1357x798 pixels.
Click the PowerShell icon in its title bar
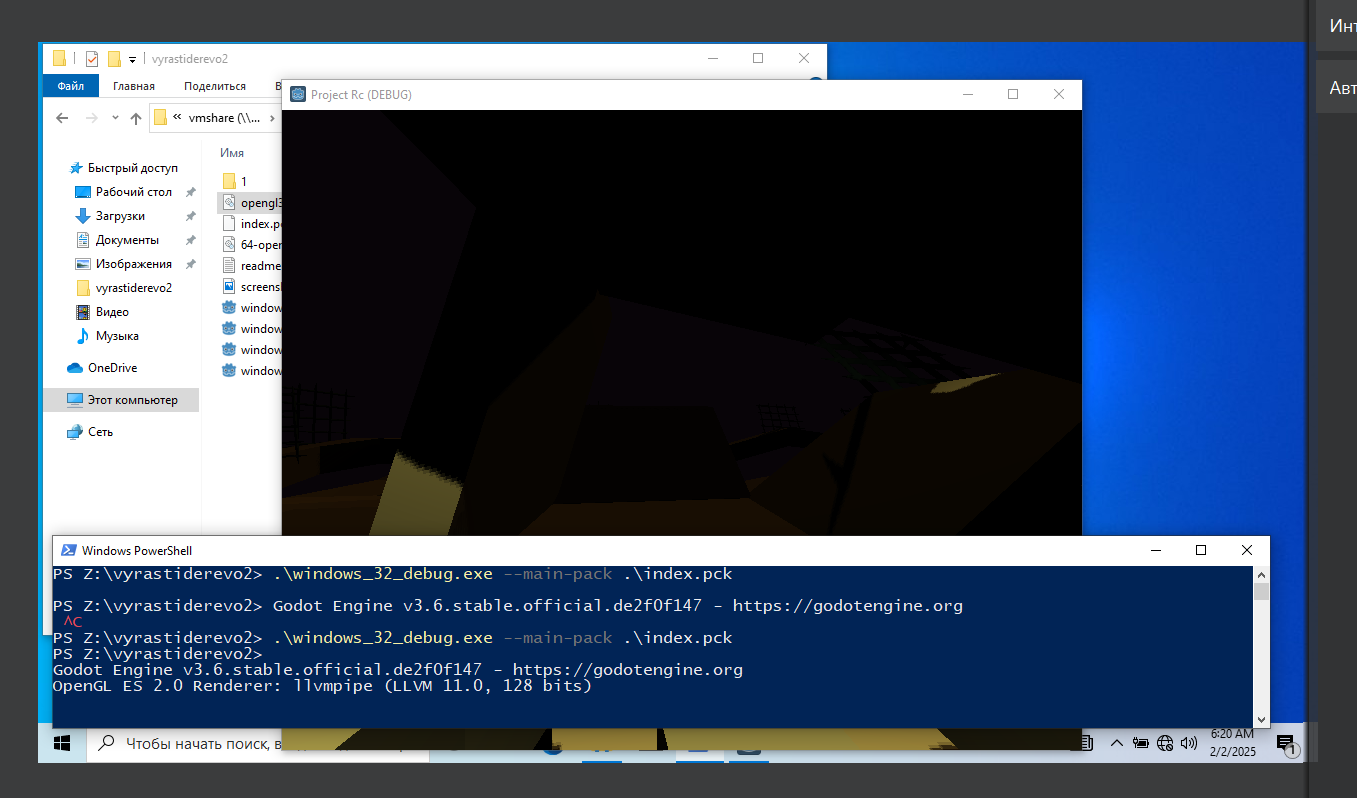pos(69,550)
